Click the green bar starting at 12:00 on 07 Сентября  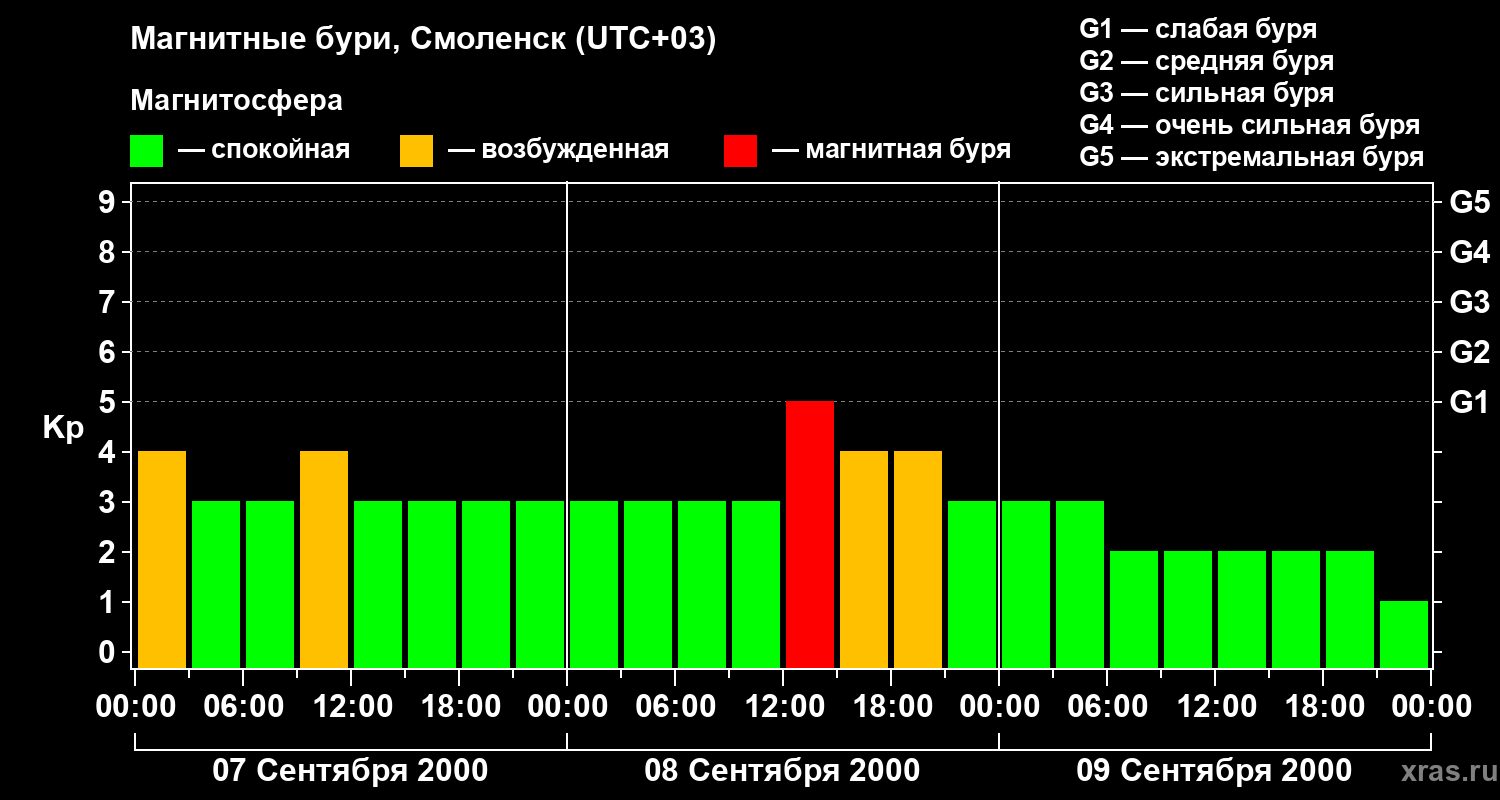click(378, 584)
